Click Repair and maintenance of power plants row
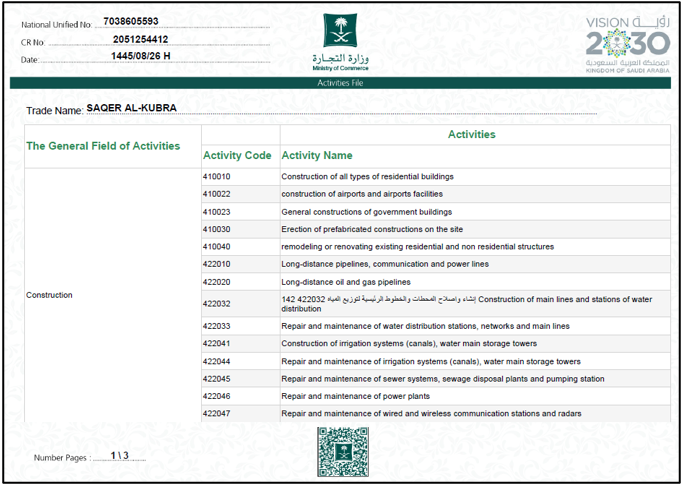681x485 pixels. pos(436,396)
